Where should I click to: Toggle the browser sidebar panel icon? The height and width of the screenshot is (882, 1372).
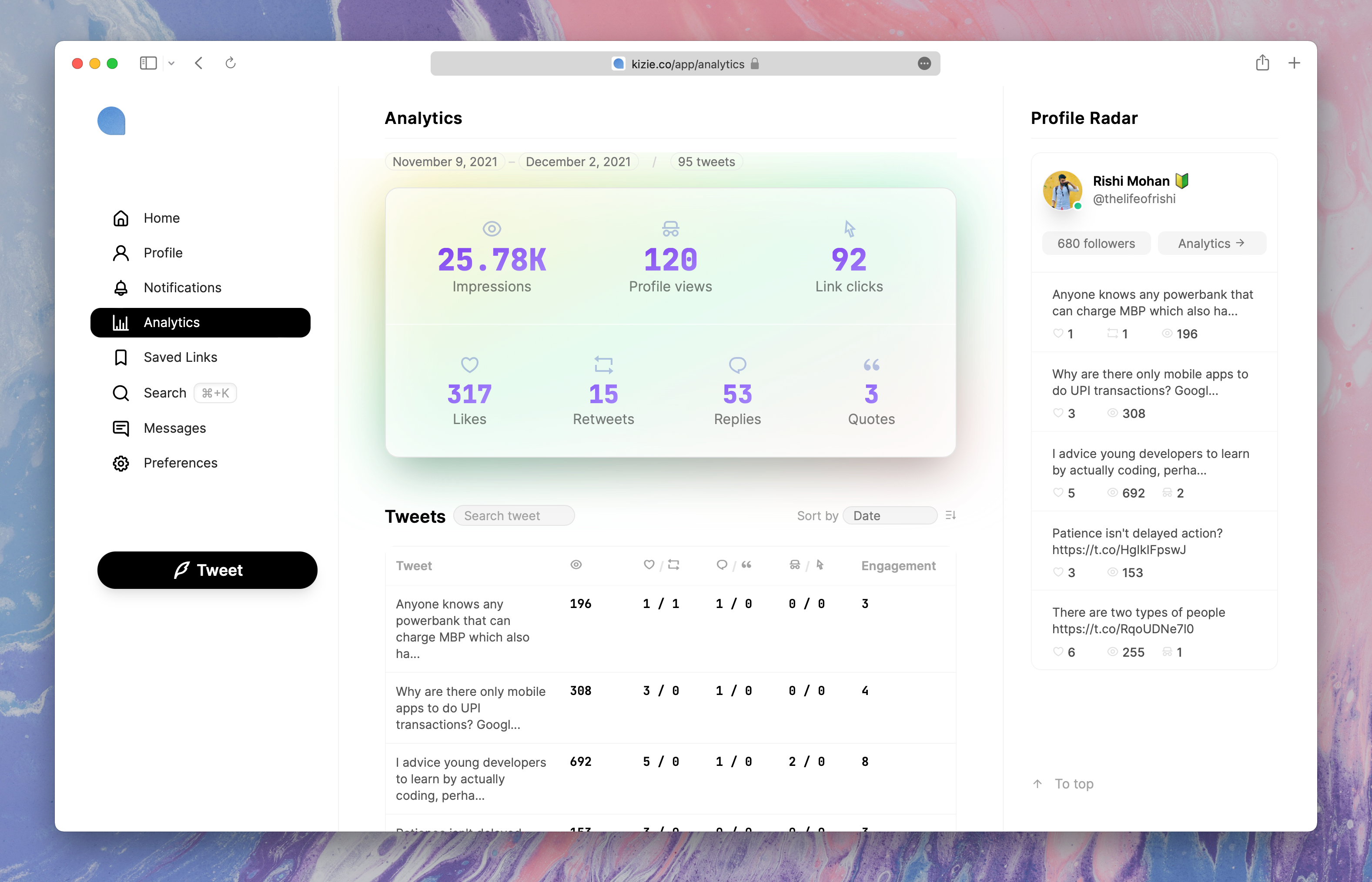coord(148,63)
